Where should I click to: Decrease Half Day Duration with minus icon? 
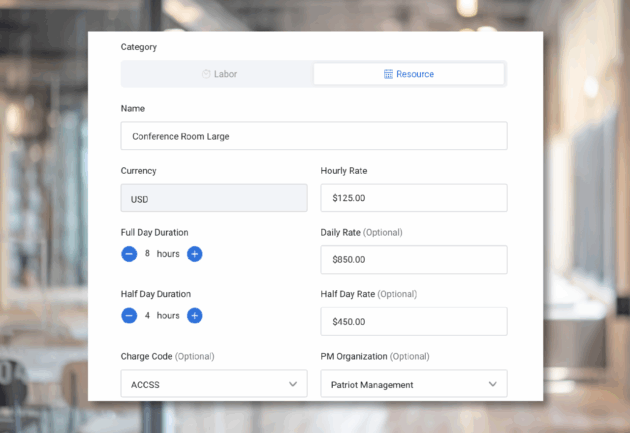(x=129, y=316)
